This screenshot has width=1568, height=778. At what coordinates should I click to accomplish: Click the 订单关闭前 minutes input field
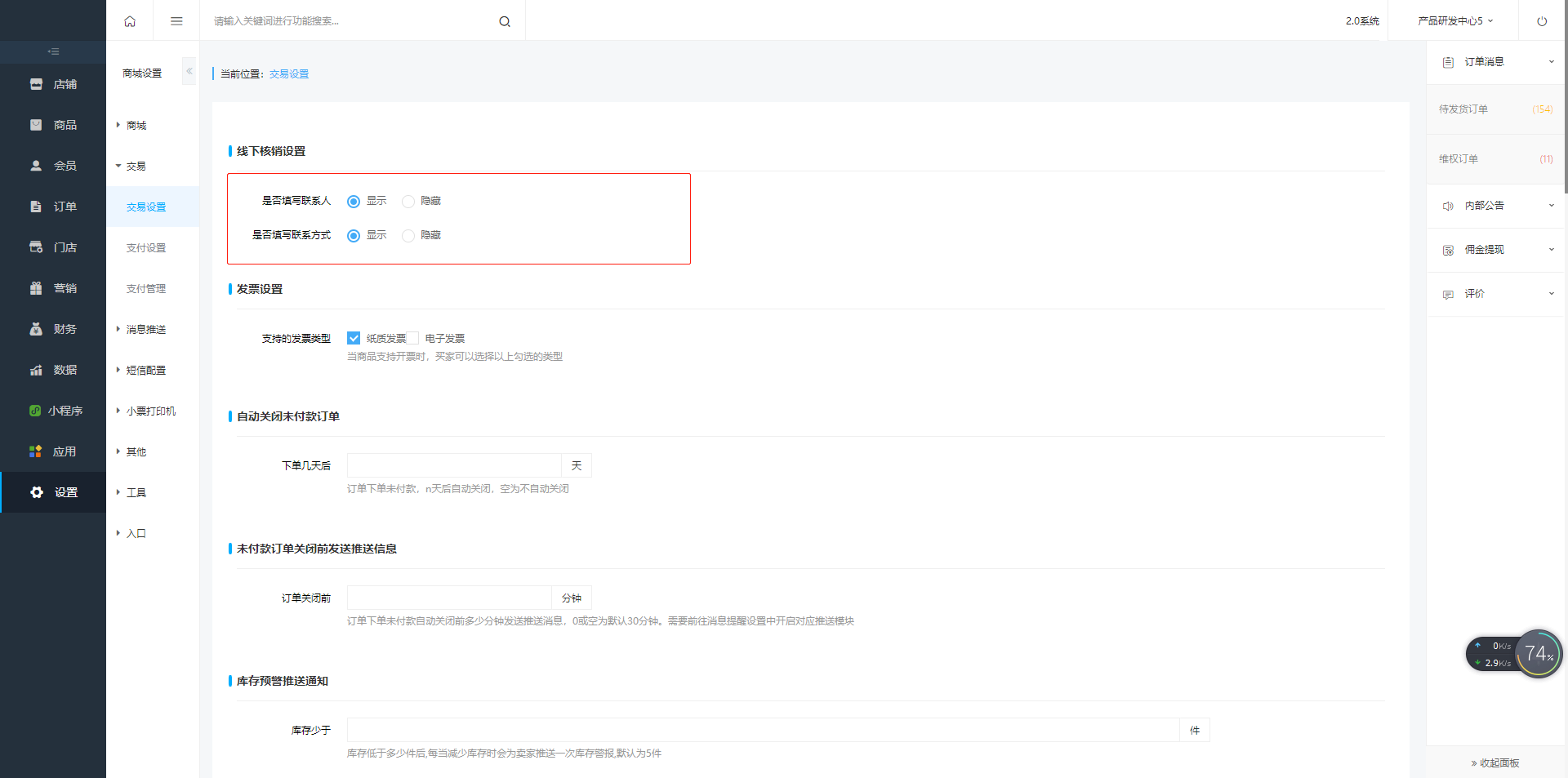pyautogui.click(x=449, y=598)
